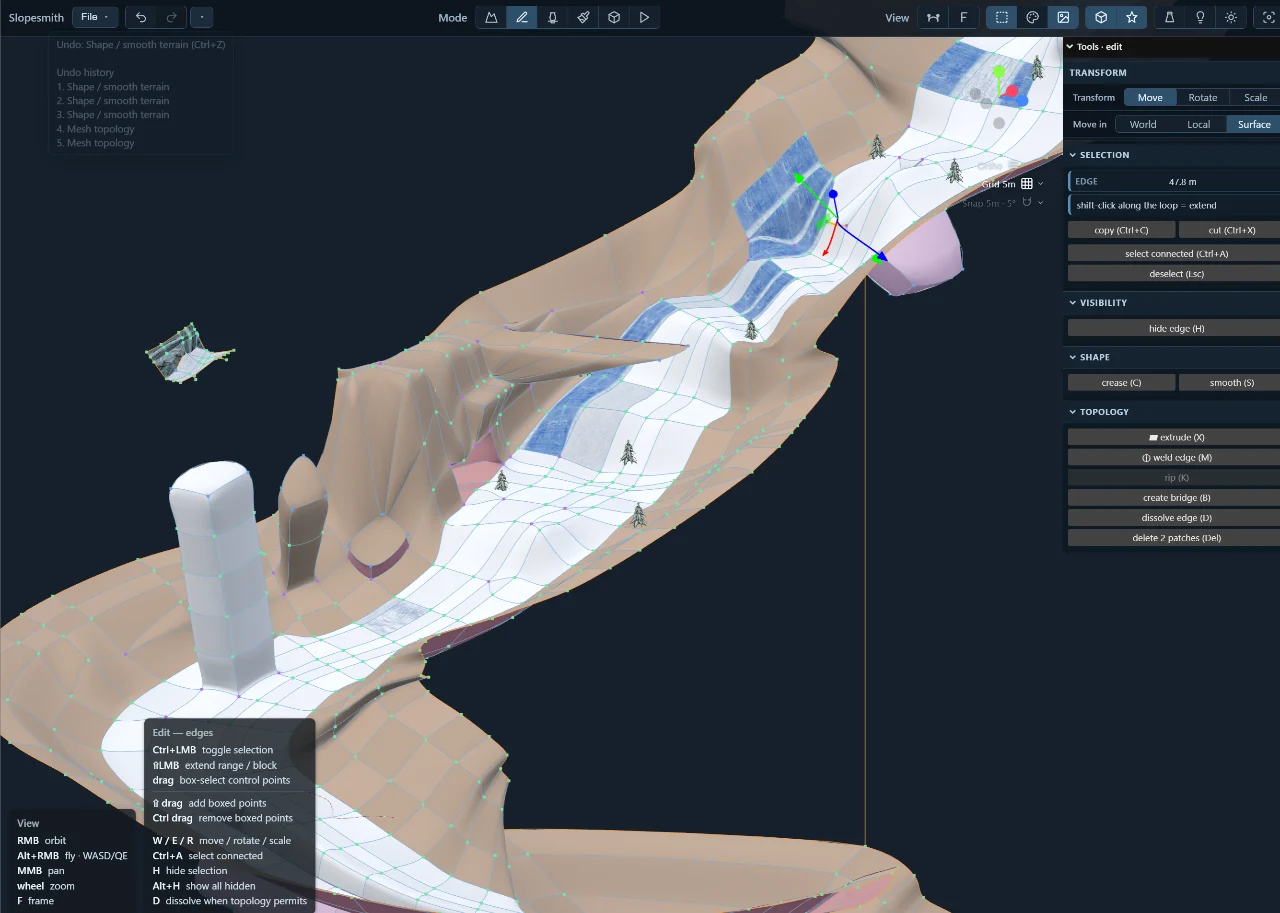Set Move in to World

(x=1143, y=124)
